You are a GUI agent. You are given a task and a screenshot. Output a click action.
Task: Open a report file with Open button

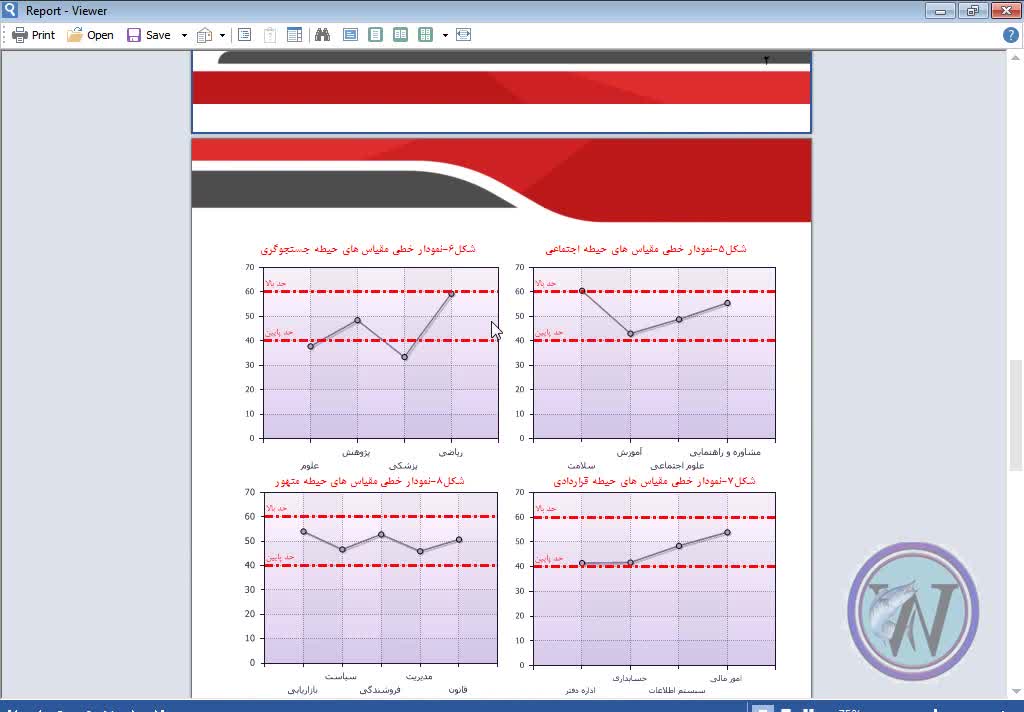click(x=90, y=35)
